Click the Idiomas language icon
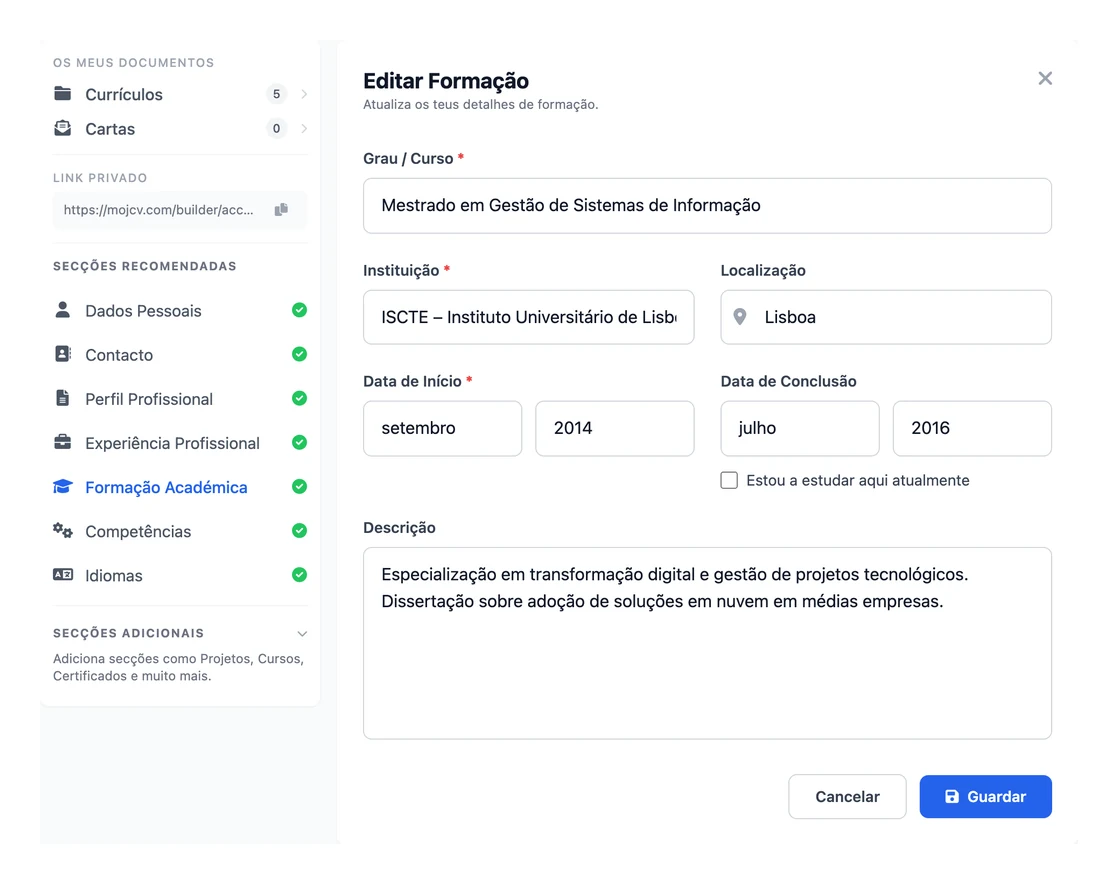Viewport: 1118px width, 884px height. [63, 575]
